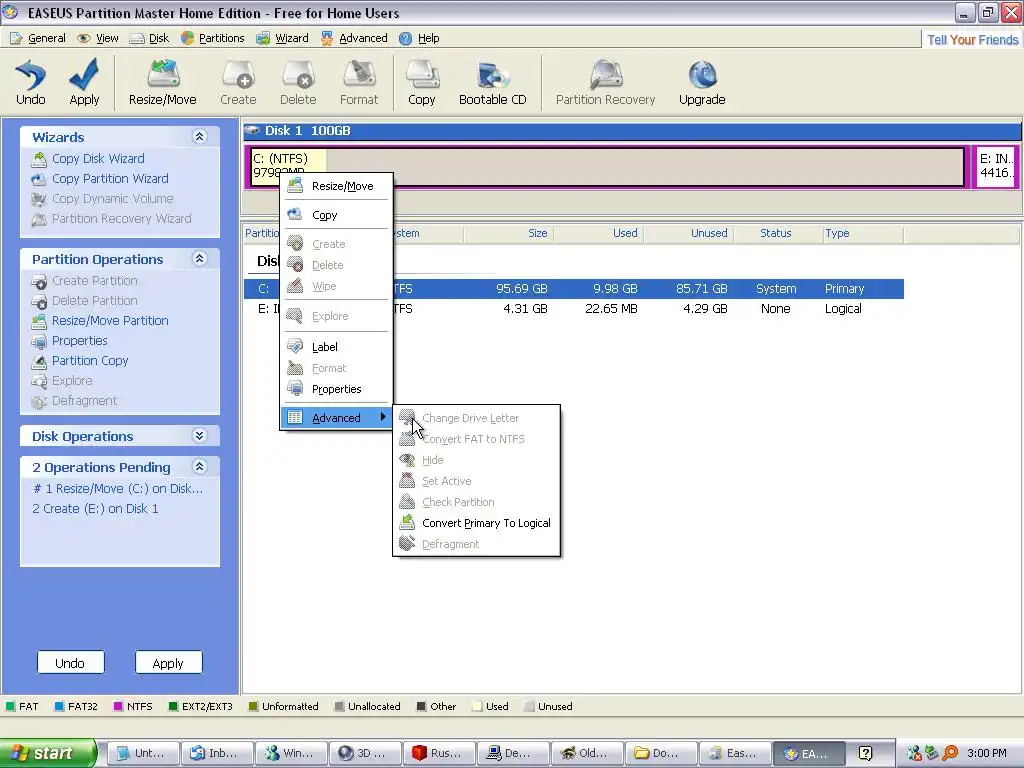Viewport: 1024px width, 768px height.
Task: Click Set Active in the submenu
Action: pyautogui.click(x=476, y=481)
